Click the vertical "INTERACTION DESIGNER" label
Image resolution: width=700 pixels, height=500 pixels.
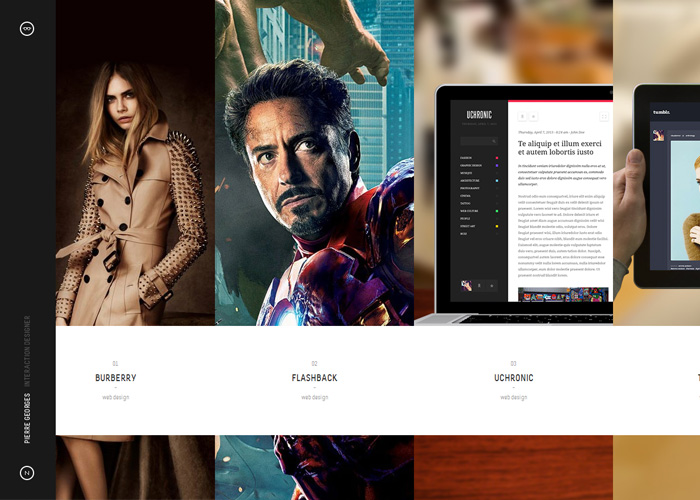point(27,351)
